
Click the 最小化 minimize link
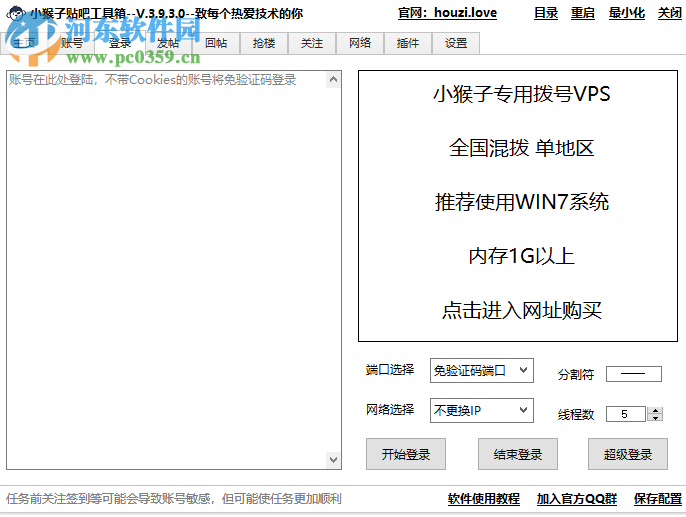(626, 13)
